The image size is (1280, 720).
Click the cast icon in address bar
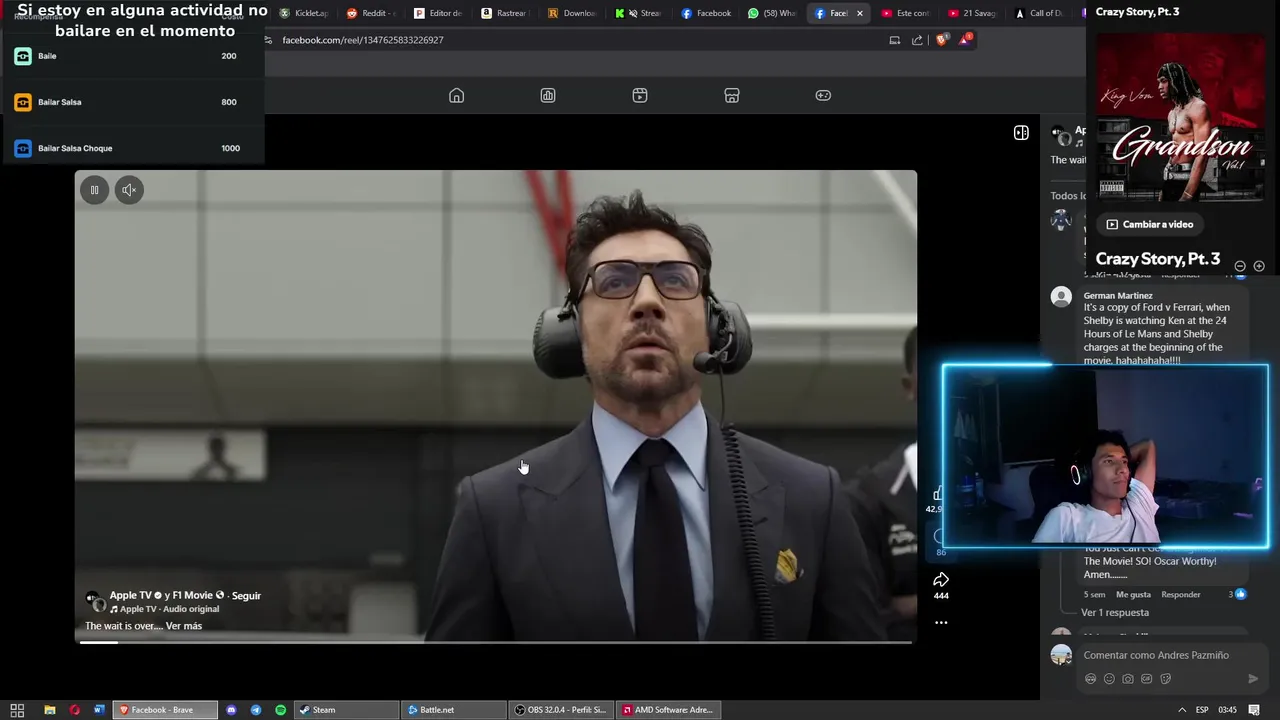tap(894, 40)
